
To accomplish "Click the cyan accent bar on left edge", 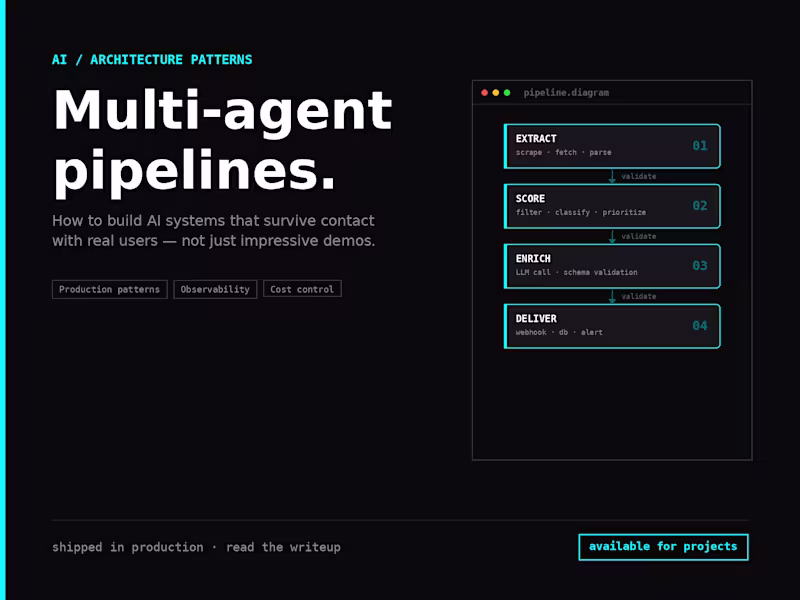I will pyautogui.click(x=4, y=300).
